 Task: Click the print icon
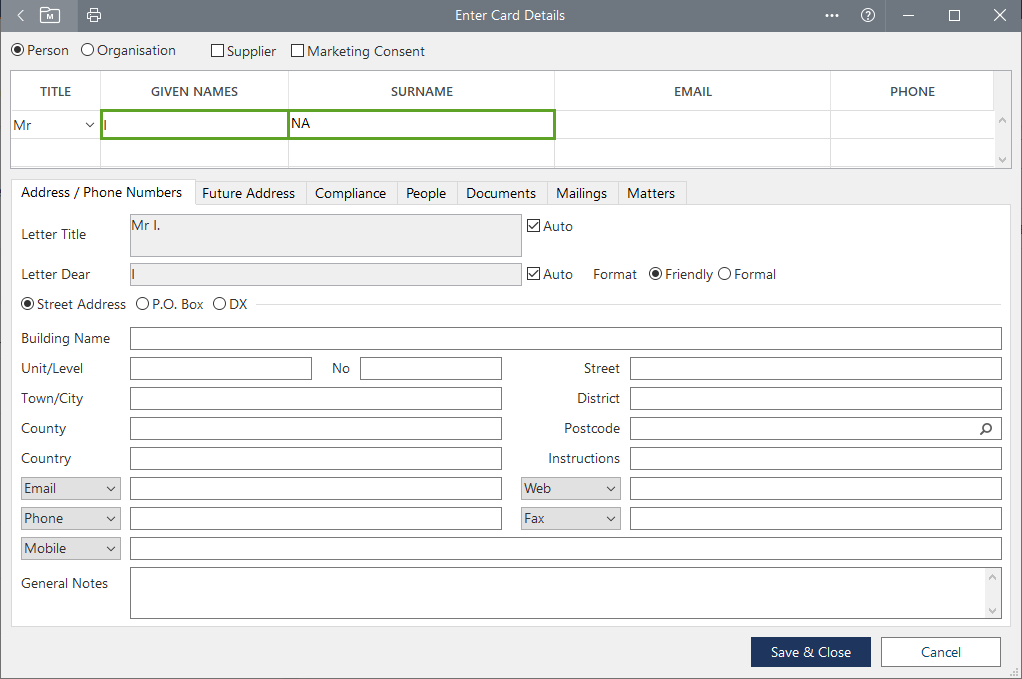point(94,15)
